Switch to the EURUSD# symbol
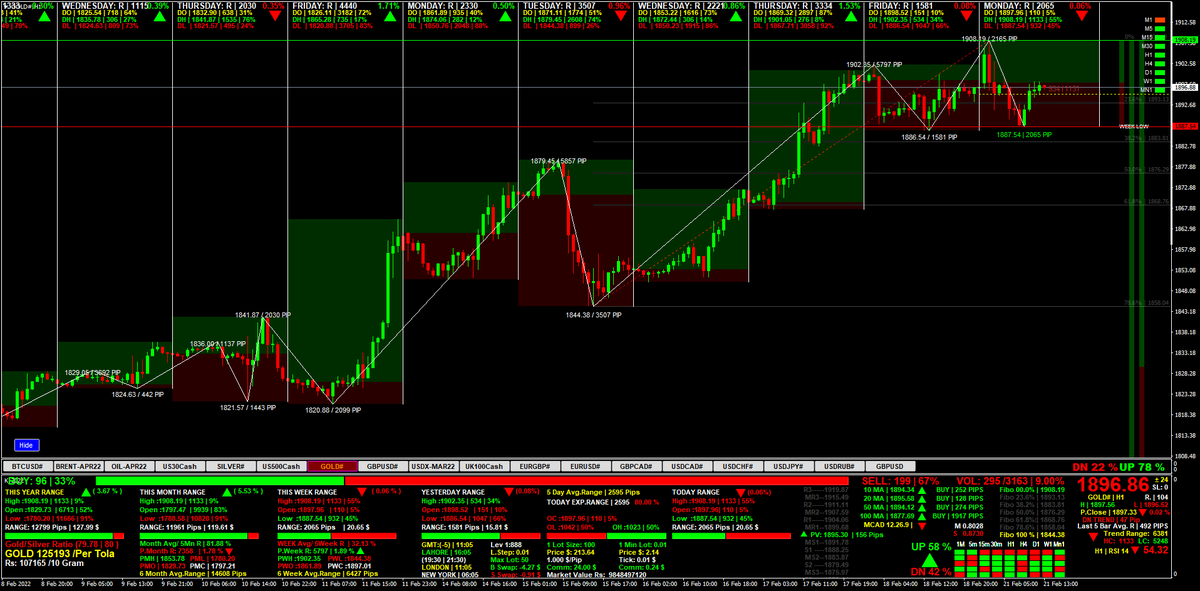1200x591 pixels. (x=585, y=466)
